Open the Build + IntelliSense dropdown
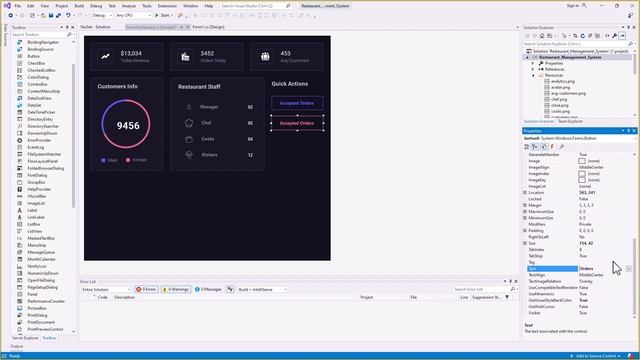 tap(262, 289)
